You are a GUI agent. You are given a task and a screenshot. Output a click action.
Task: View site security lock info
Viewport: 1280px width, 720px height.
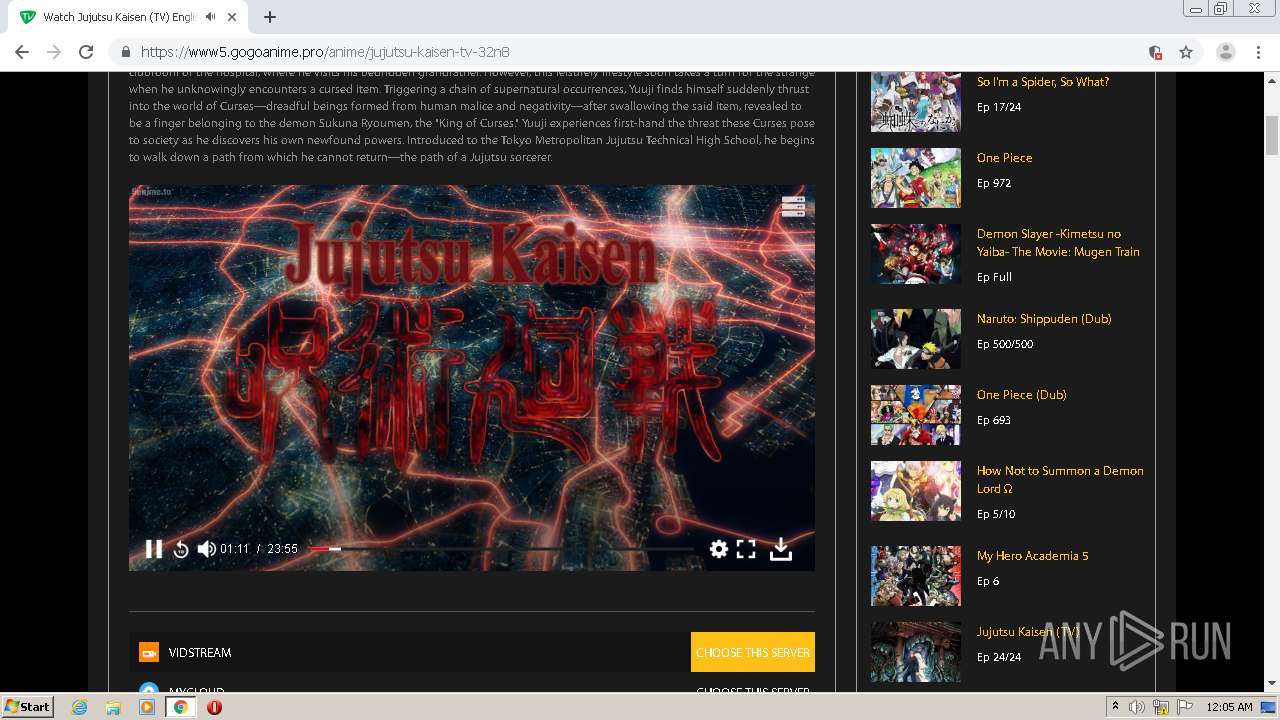[x=126, y=52]
